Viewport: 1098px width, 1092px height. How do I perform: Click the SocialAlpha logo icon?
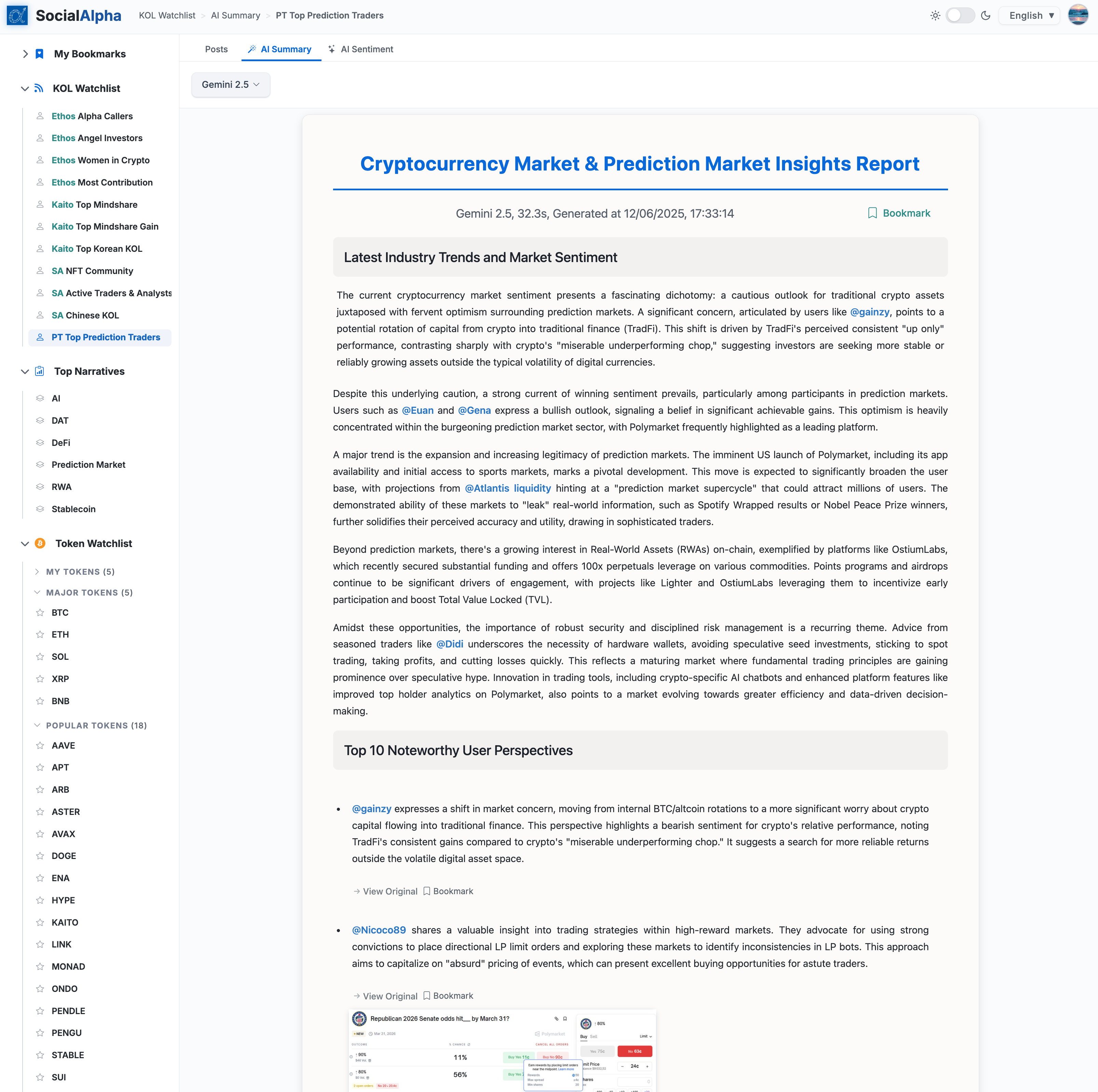pyautogui.click(x=17, y=15)
